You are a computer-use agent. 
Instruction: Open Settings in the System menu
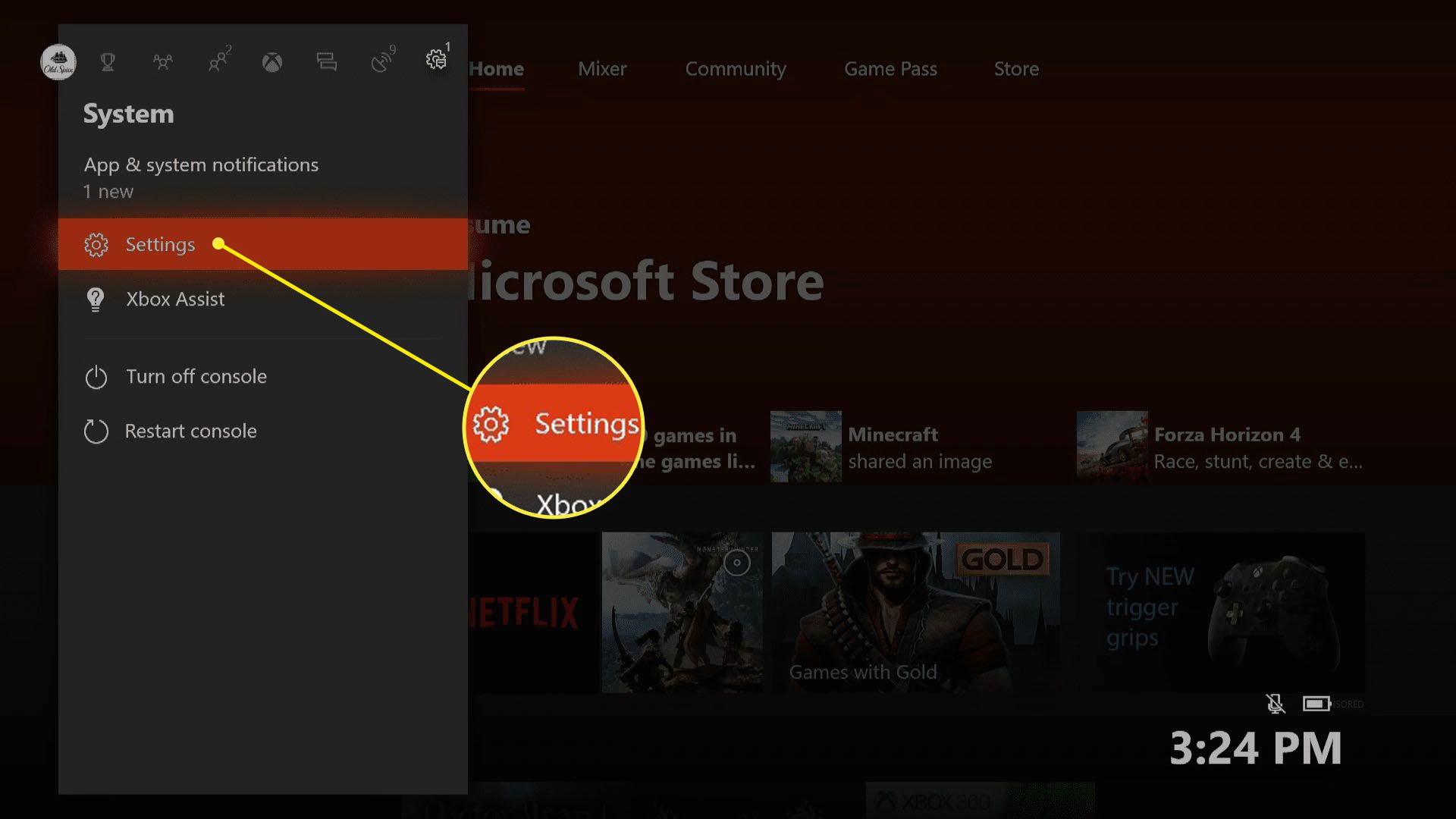[262, 244]
